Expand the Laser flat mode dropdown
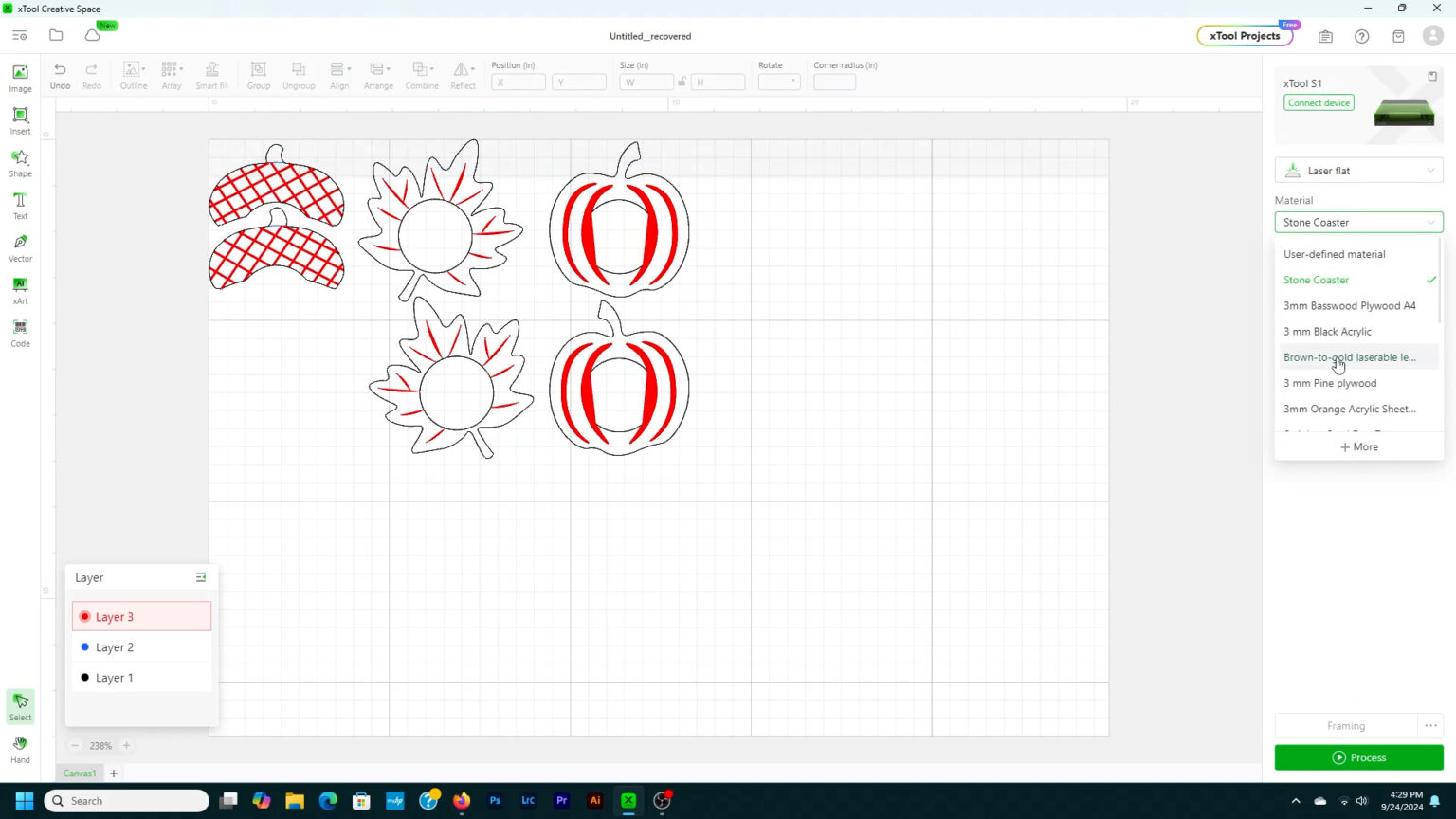Screen dimensions: 1456x819 coord(1358,171)
